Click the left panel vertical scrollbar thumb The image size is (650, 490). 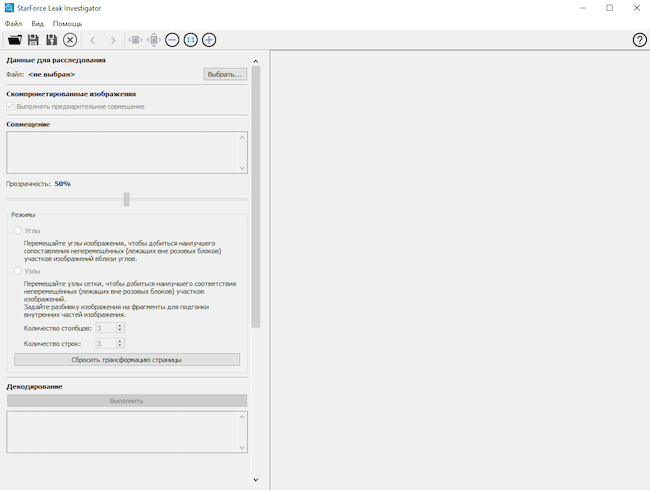pyautogui.click(x=256, y=197)
